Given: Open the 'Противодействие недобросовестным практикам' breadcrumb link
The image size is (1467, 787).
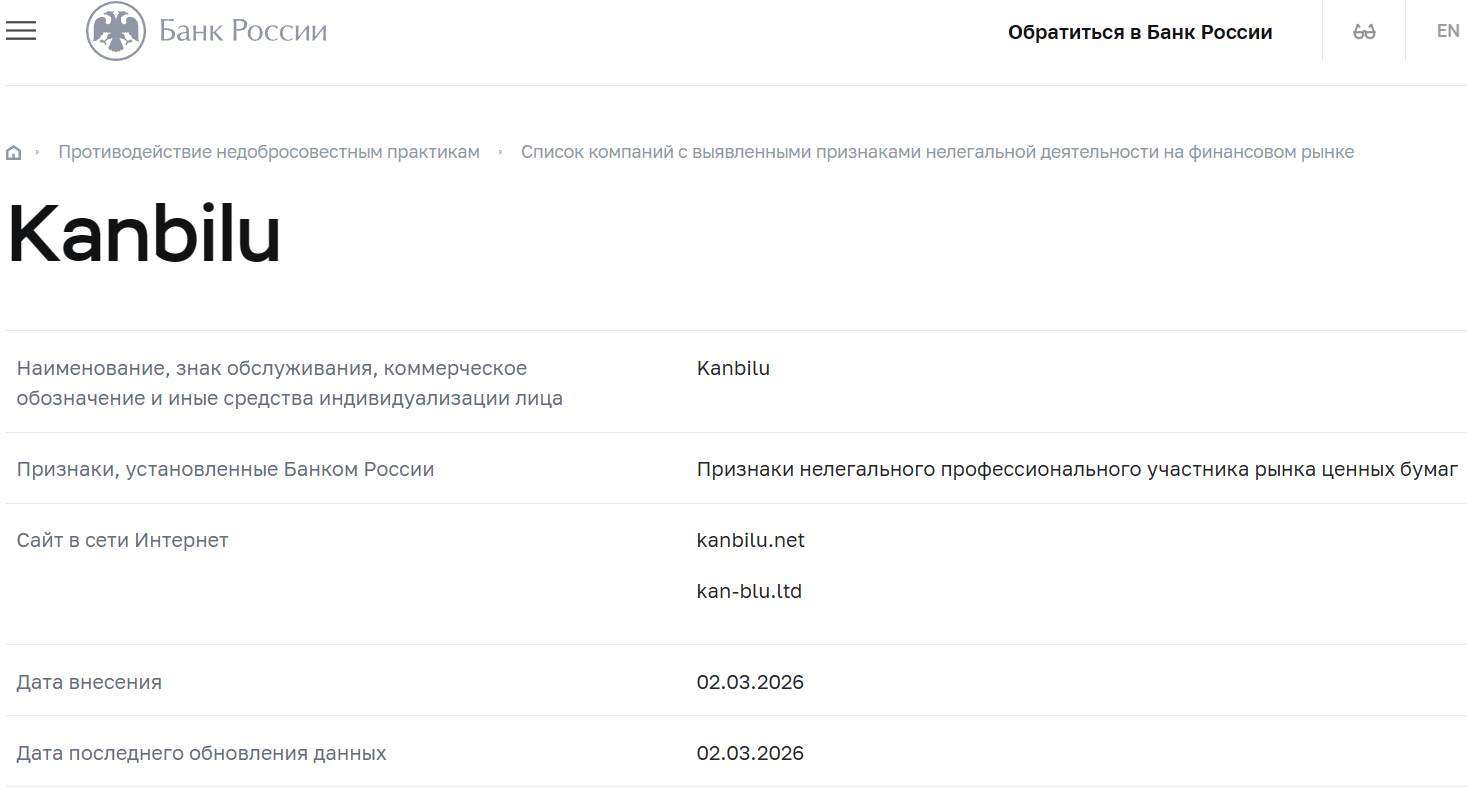Looking at the screenshot, I should (269, 151).
